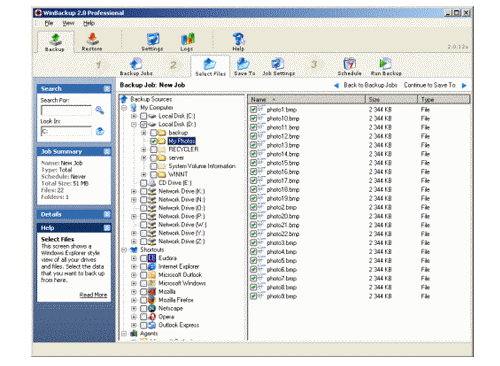
Task: Expand the Local Disk (C:) node
Action: tap(134, 116)
